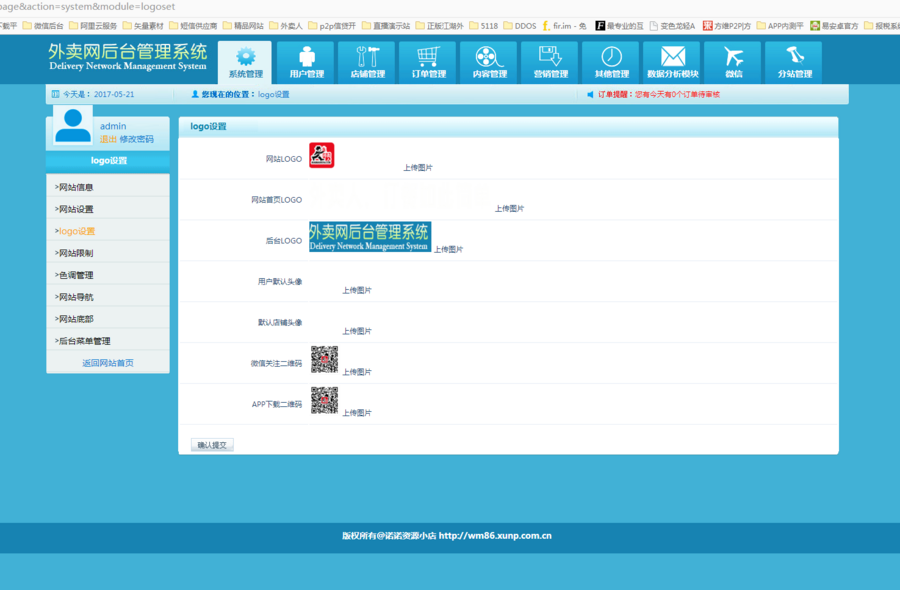Click 修改密码 link
Screen dimensions: 900x590
pyautogui.click(x=137, y=139)
